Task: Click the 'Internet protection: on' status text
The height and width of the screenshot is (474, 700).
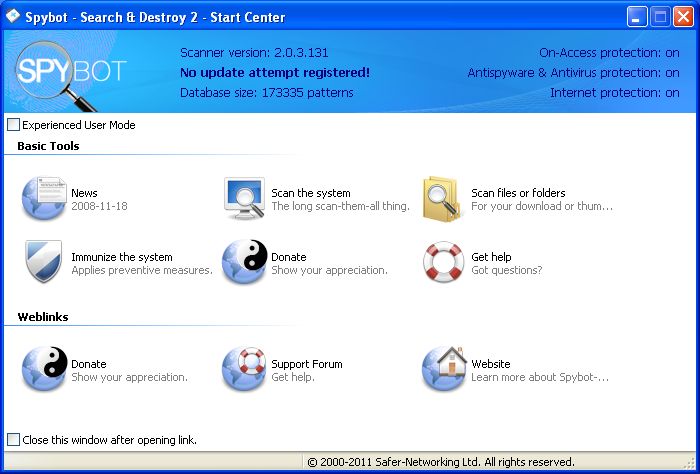Action: coord(614,92)
